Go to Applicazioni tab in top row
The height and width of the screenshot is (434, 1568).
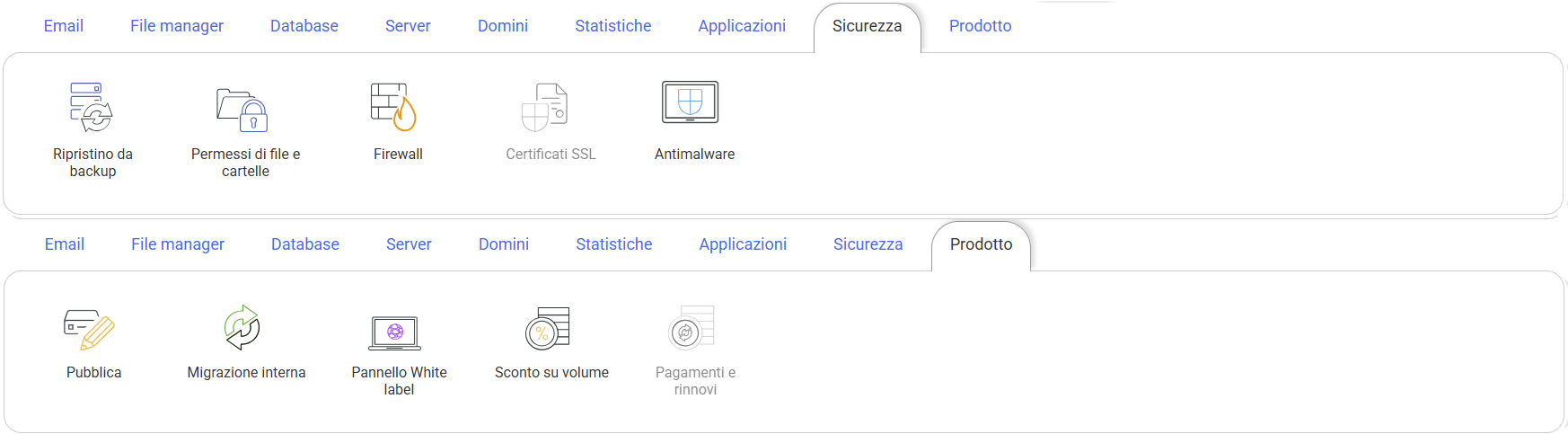click(742, 26)
